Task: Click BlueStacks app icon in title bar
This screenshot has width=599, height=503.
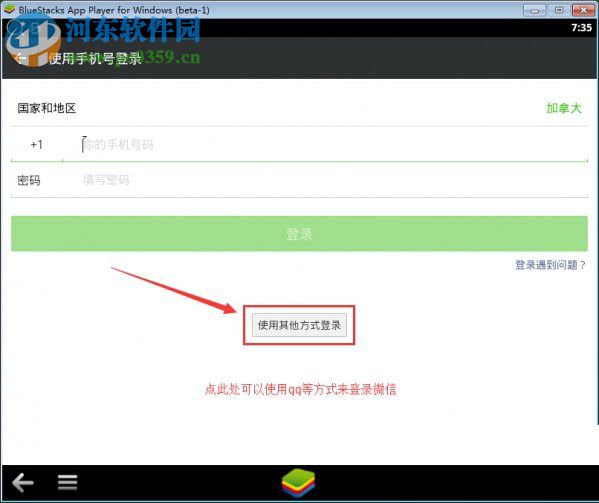Action: click(x=9, y=9)
